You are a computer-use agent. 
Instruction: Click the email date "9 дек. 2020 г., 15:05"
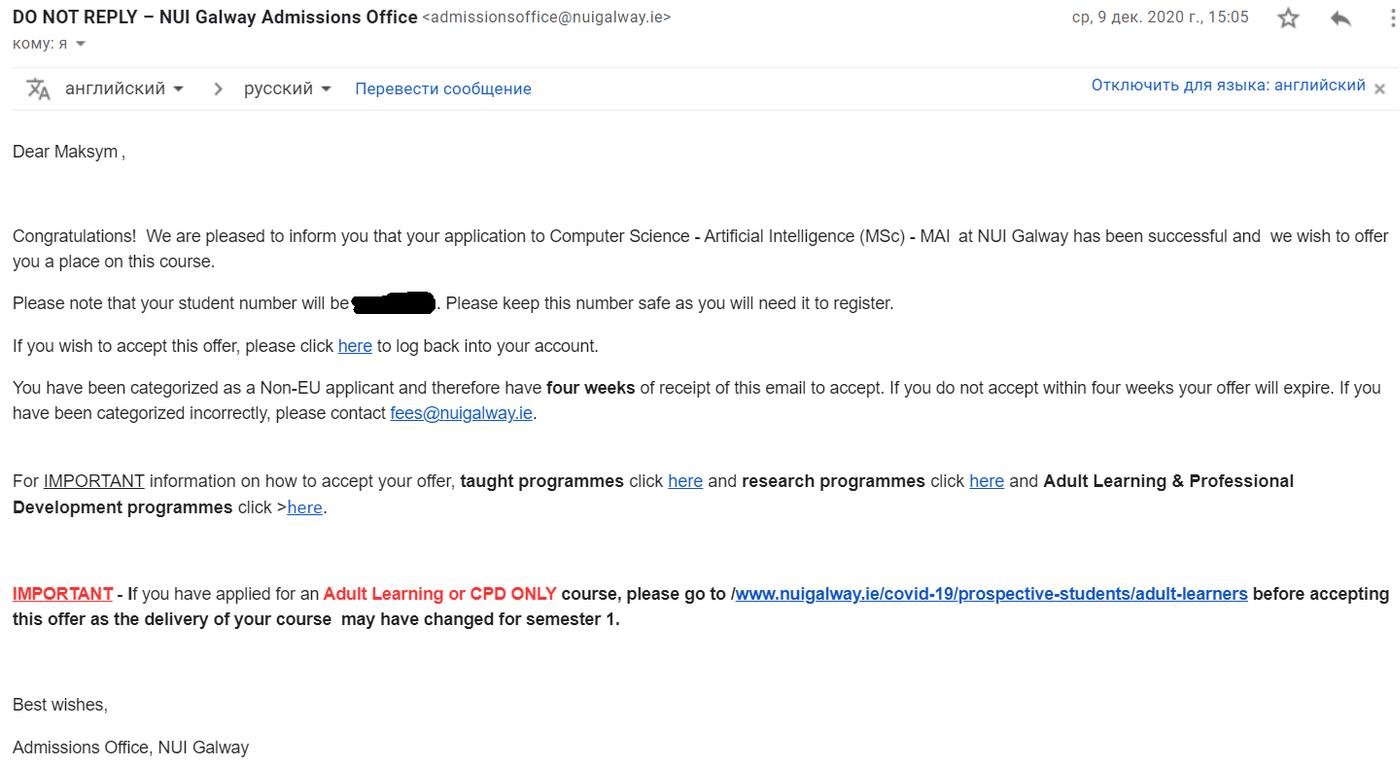1160,17
